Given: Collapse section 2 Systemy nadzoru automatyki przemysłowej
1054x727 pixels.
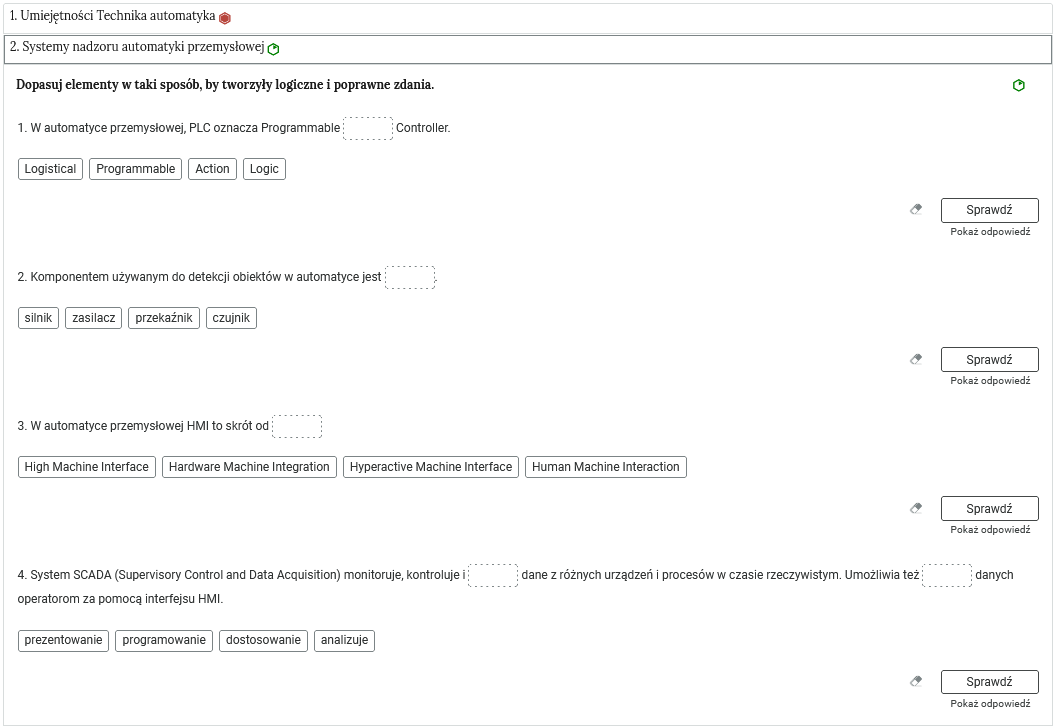Looking at the screenshot, I should (136, 47).
